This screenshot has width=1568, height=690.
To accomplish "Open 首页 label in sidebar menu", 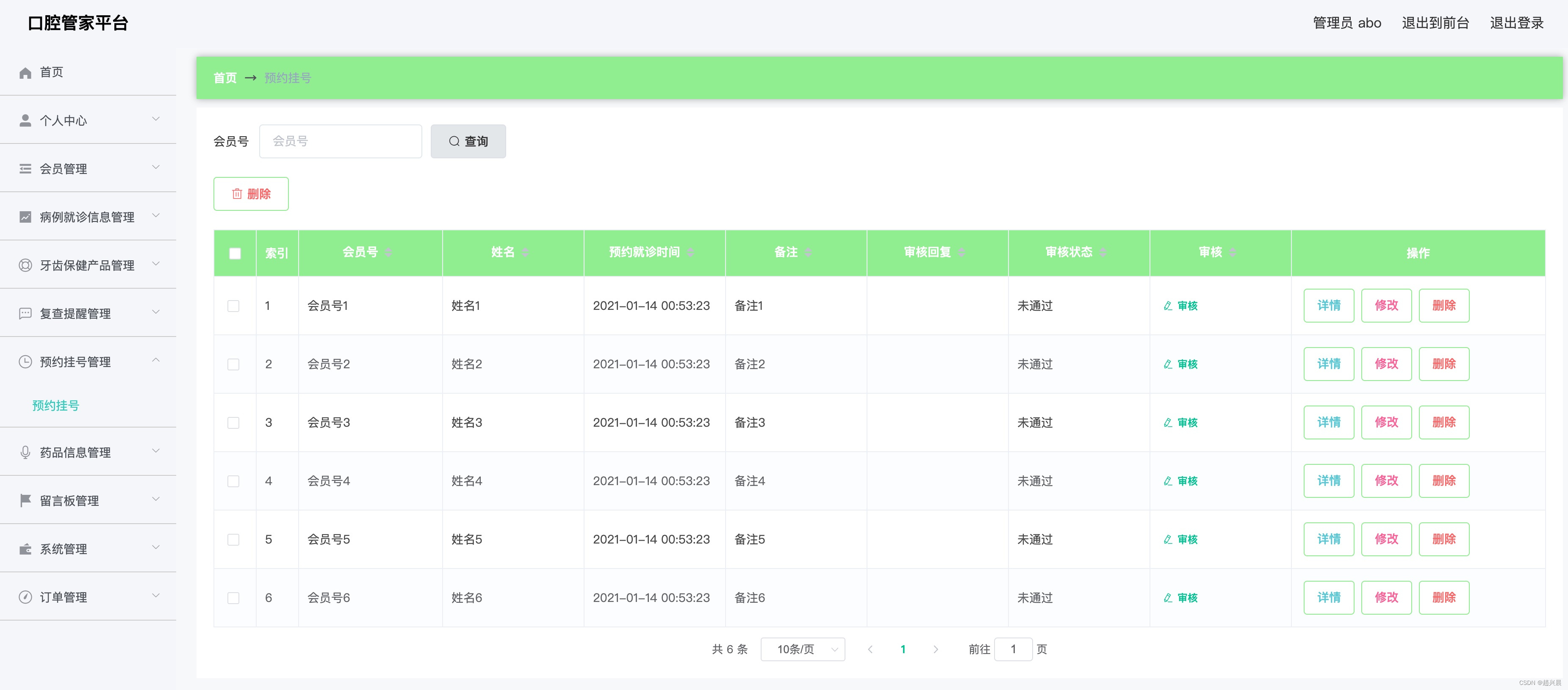I will [51, 72].
